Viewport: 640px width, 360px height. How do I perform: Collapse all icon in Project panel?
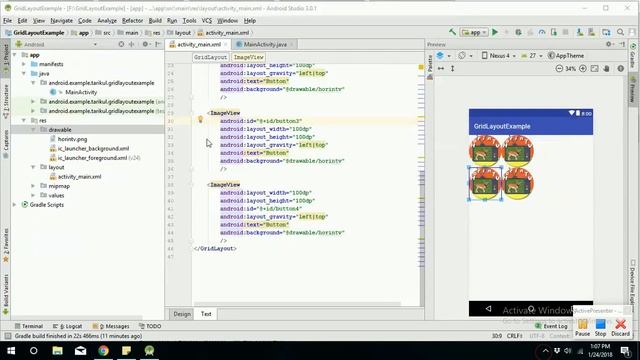pos(131,44)
